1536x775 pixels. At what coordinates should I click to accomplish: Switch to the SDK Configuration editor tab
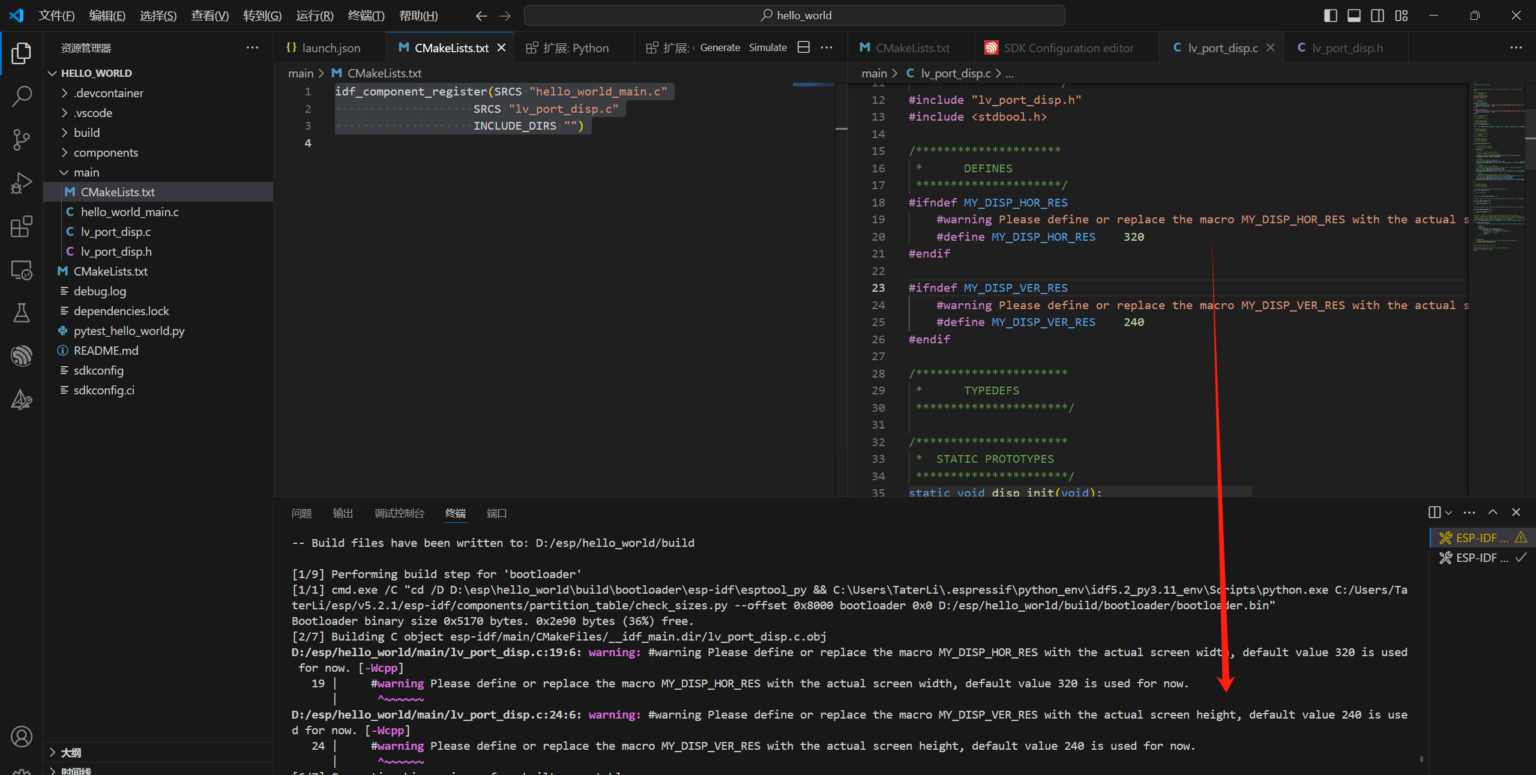tap(1068, 48)
